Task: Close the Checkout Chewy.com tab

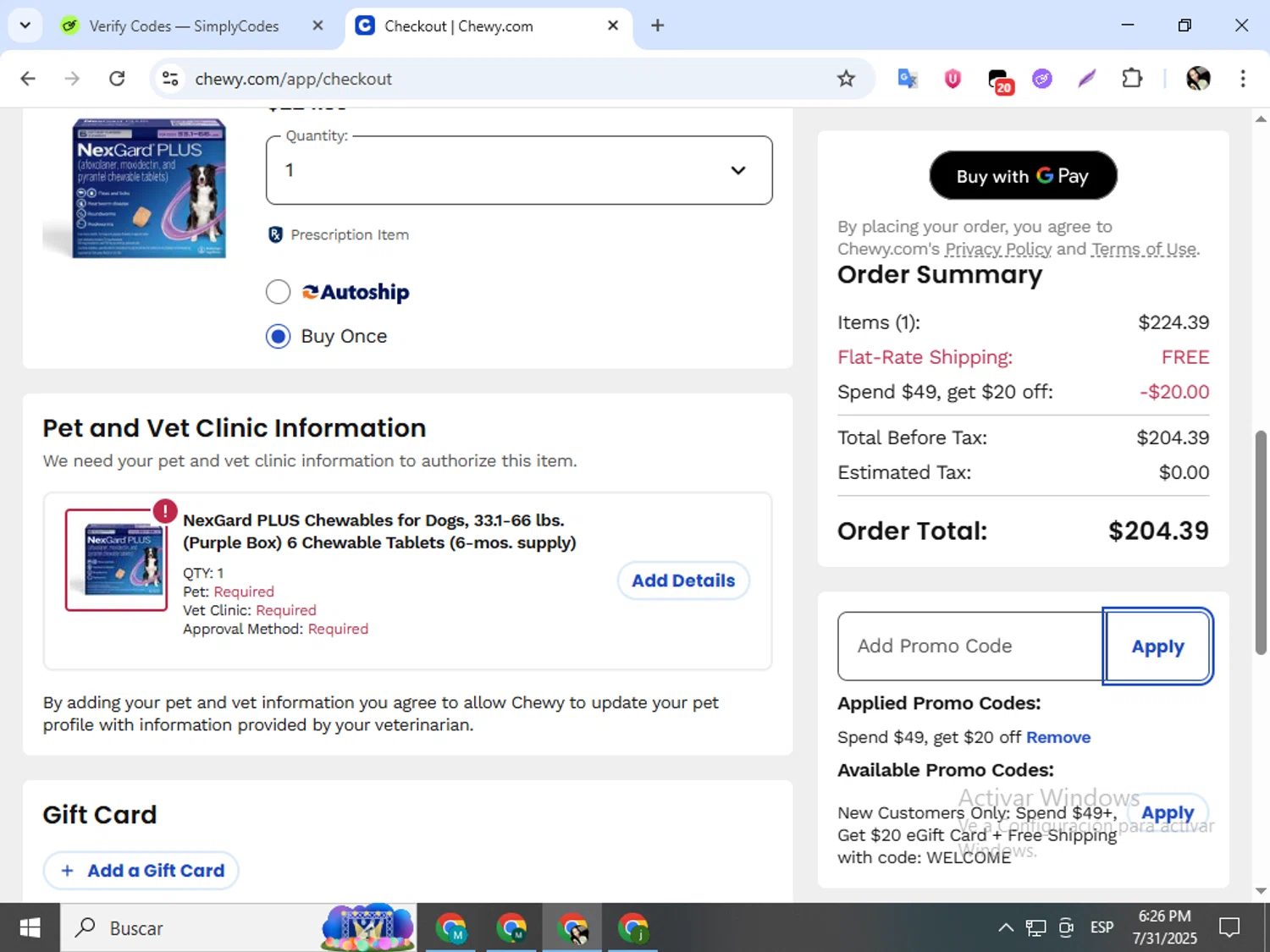Action: (613, 25)
